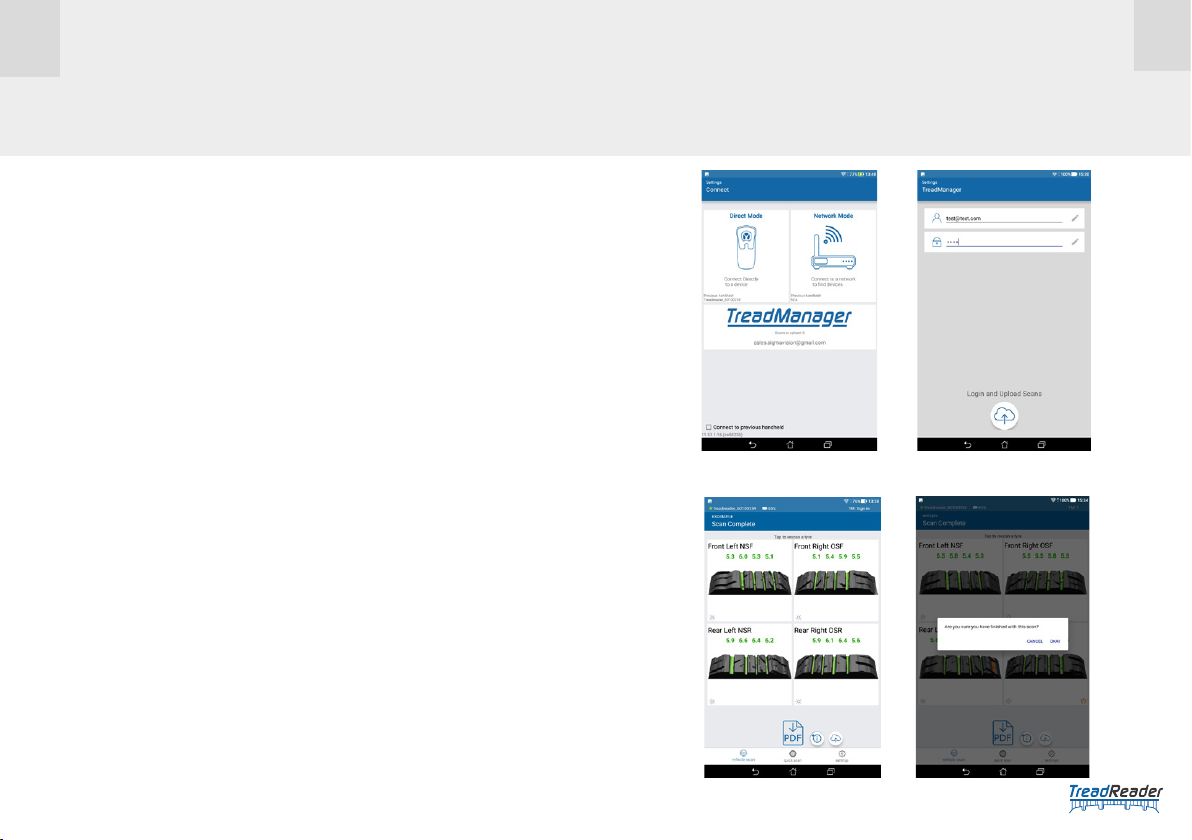Screen dimensions: 1192x840
Task: Tap the small cloud upload icon on the undimmed scan screen
Action: [836, 737]
